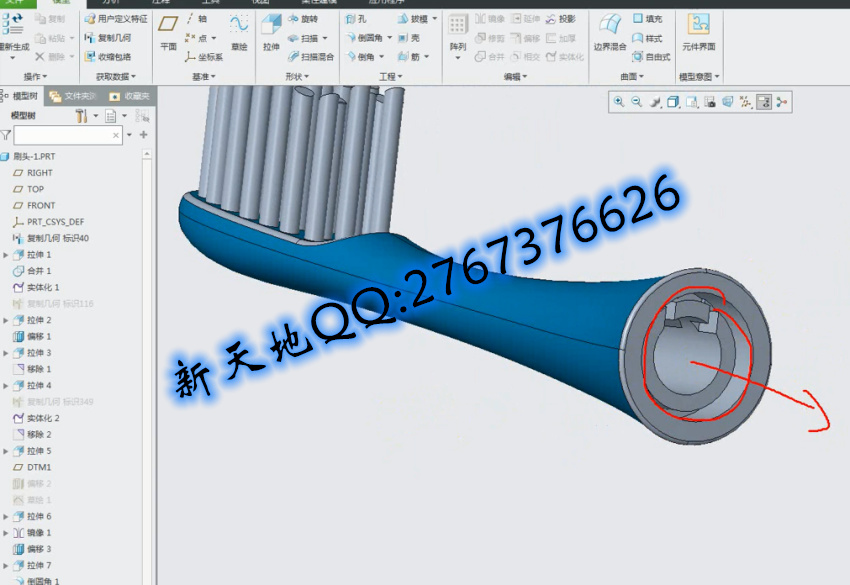Open the 收藏夹 favorites tab

(129, 96)
